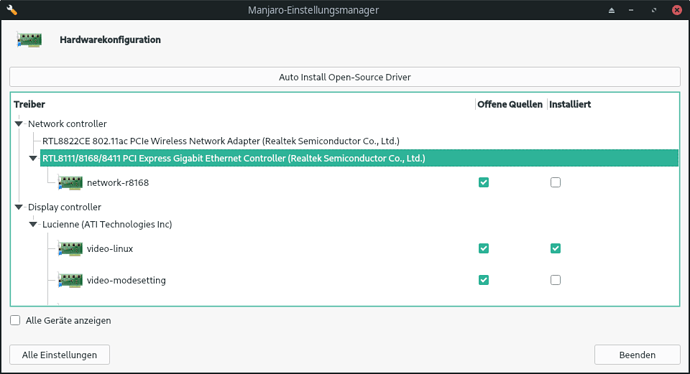Close the window with the red X
Screen dimensions: 690x374
(x=677, y=10)
